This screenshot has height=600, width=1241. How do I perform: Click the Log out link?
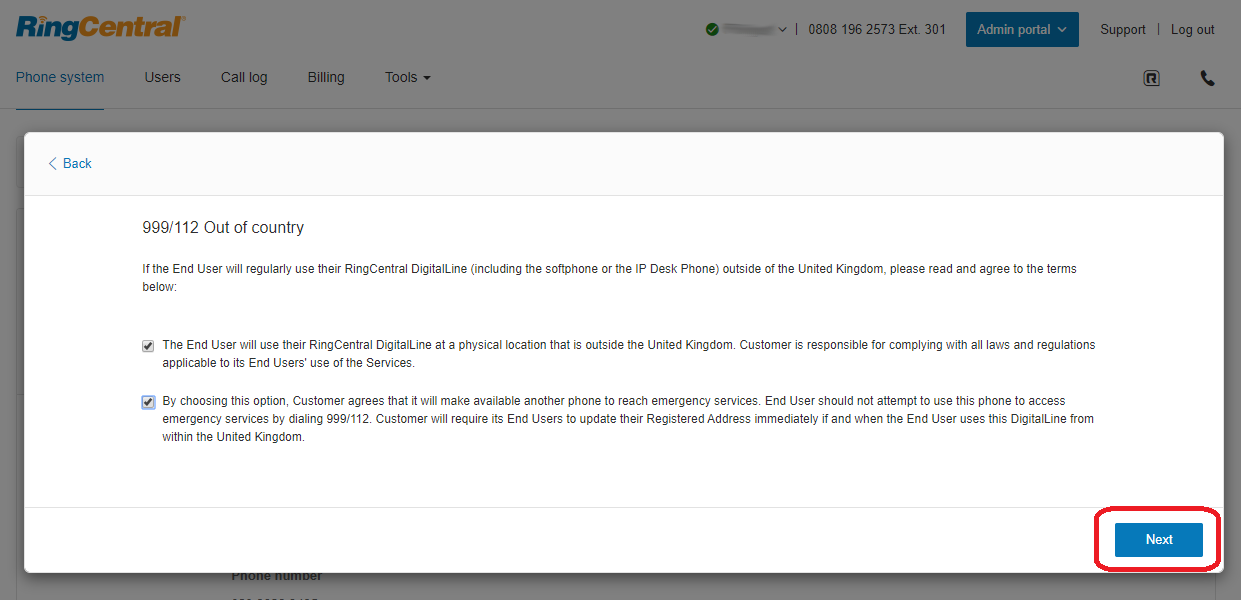tap(1192, 30)
